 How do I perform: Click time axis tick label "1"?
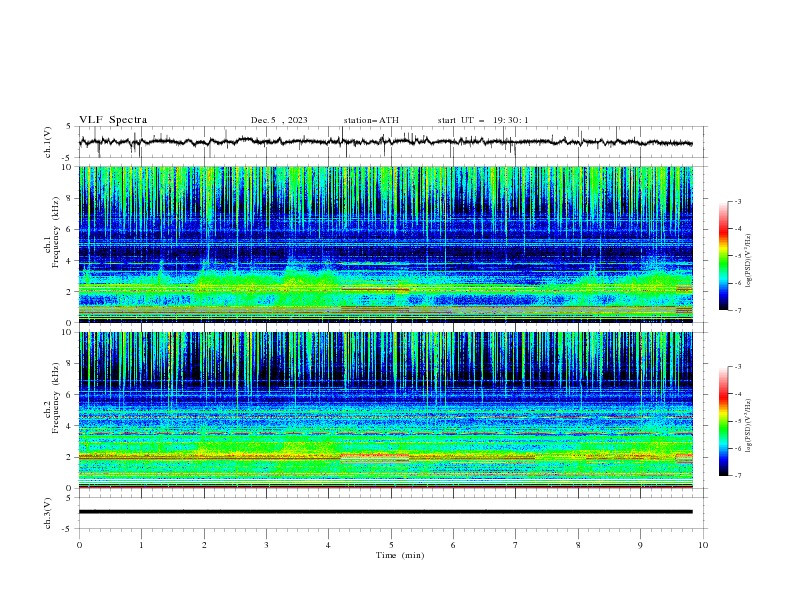click(141, 545)
